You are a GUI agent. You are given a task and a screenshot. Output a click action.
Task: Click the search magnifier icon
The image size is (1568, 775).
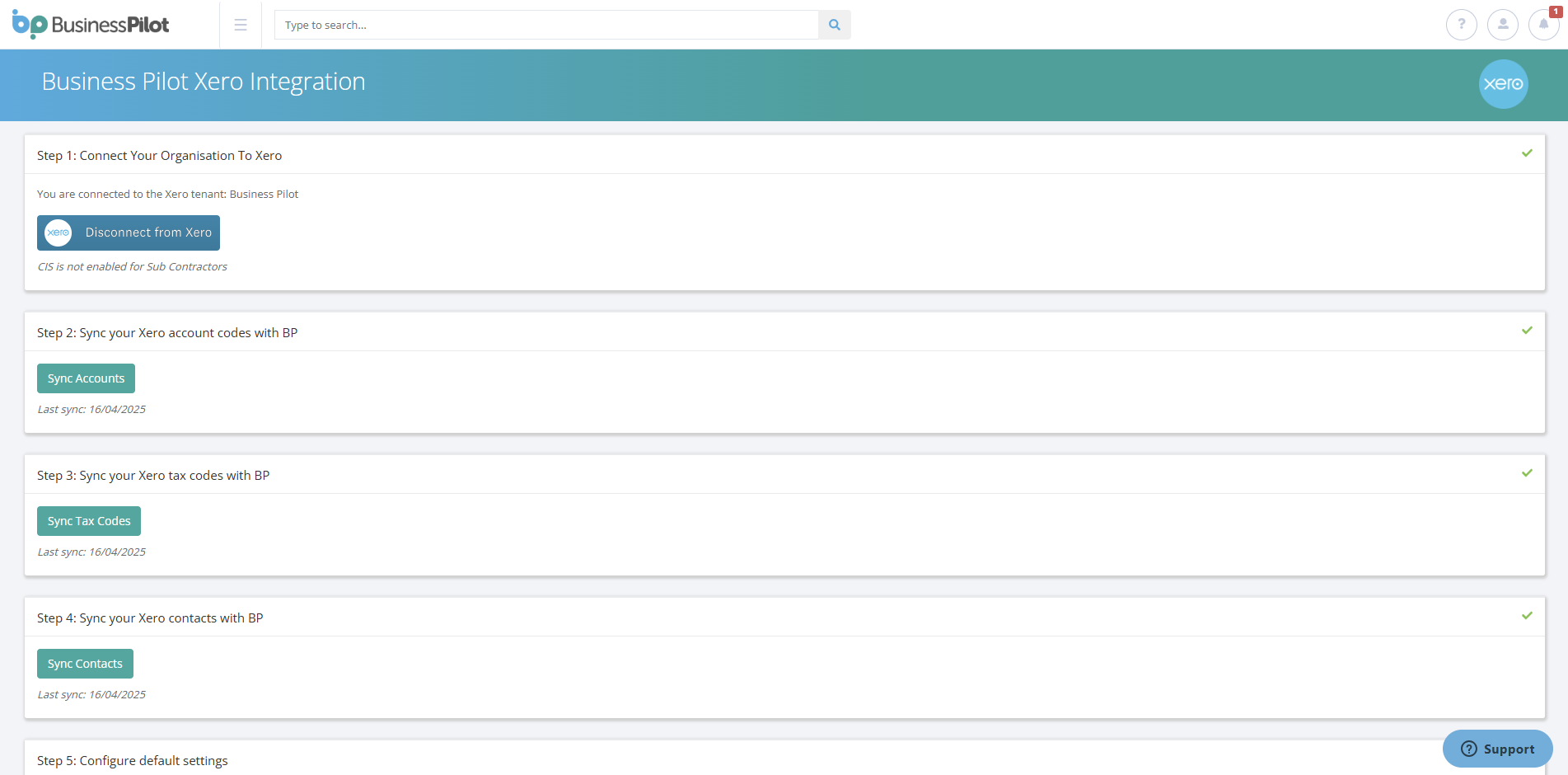pyautogui.click(x=833, y=25)
